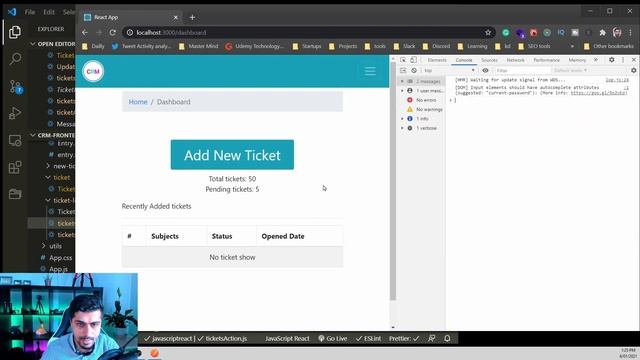The image size is (640, 360).
Task: Show more DevTools tabs chevron
Action: tap(596, 60)
